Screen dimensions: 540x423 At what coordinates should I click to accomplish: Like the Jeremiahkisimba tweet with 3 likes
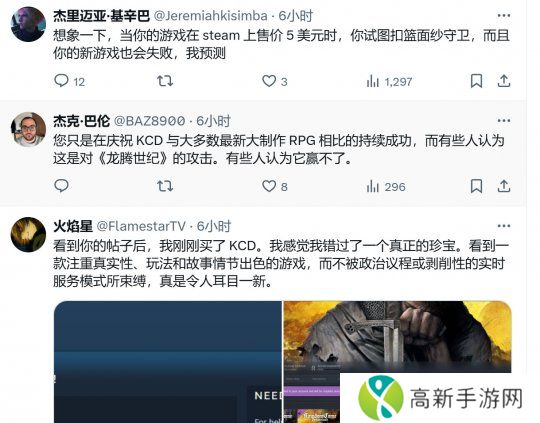coord(274,81)
